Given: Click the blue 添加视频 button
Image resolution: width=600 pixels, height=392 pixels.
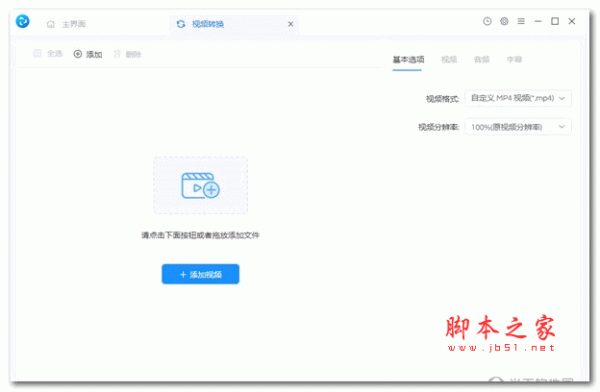Looking at the screenshot, I should point(201,274).
